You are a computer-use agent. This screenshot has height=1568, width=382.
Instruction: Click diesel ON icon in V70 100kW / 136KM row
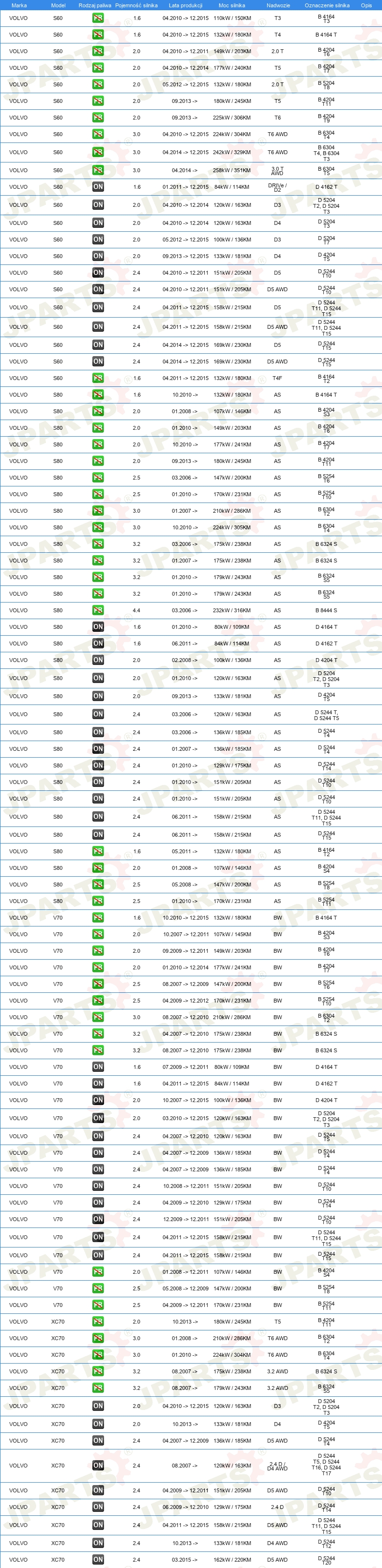click(x=98, y=1100)
